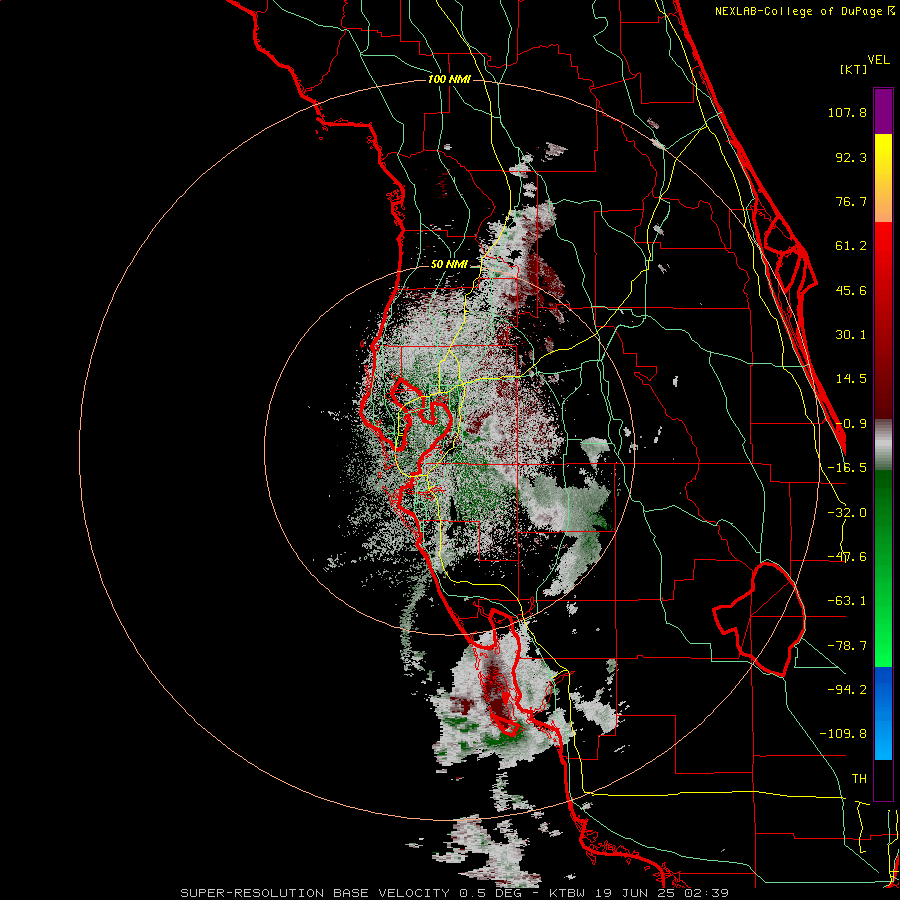Image resolution: width=900 pixels, height=900 pixels.
Task: Click the KTBW timestamp 19 JUN 25 02:39
Action: point(639,893)
